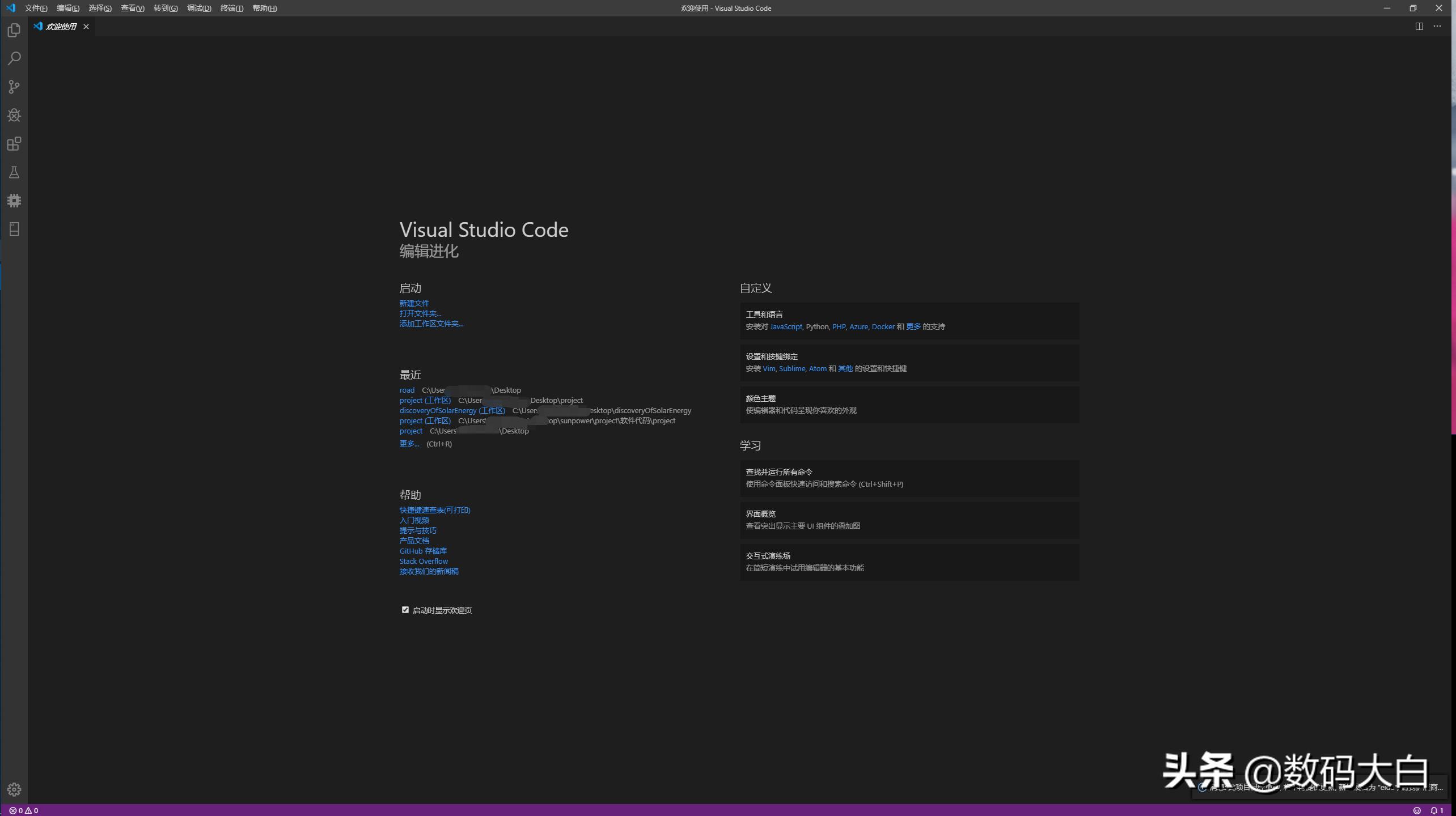
Task: Click the split editor icon
Action: click(1419, 26)
